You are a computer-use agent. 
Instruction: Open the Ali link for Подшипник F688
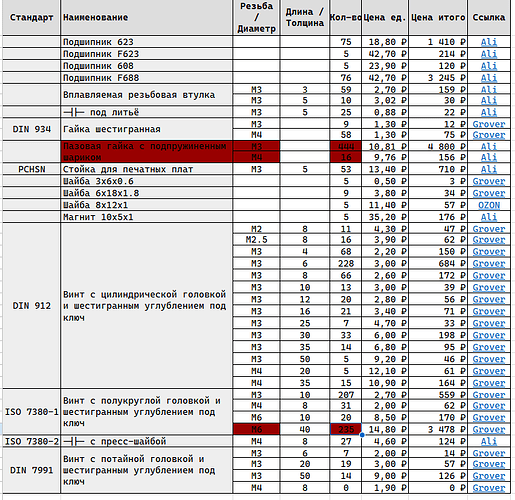coord(489,78)
